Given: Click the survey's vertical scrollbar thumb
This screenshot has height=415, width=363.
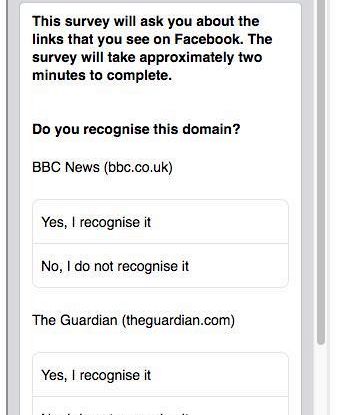Looking at the screenshot, I should click(321, 172).
